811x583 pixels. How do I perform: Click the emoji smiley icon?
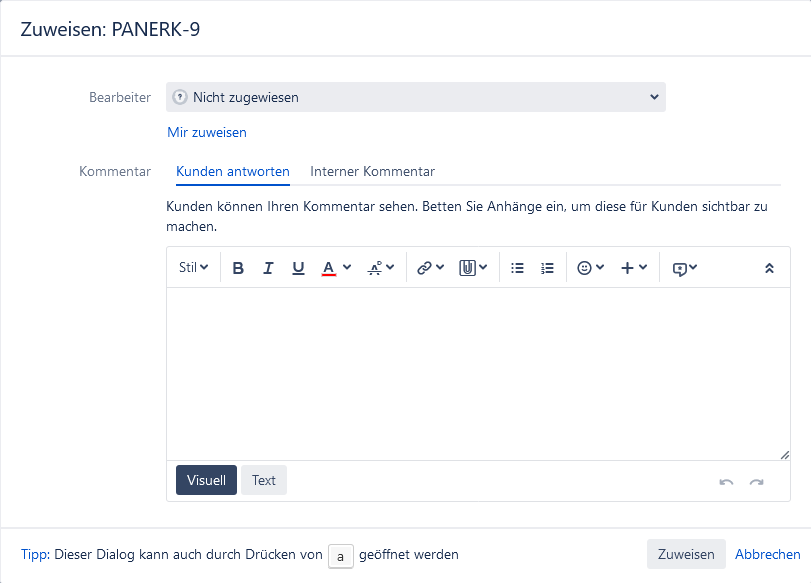pos(584,268)
